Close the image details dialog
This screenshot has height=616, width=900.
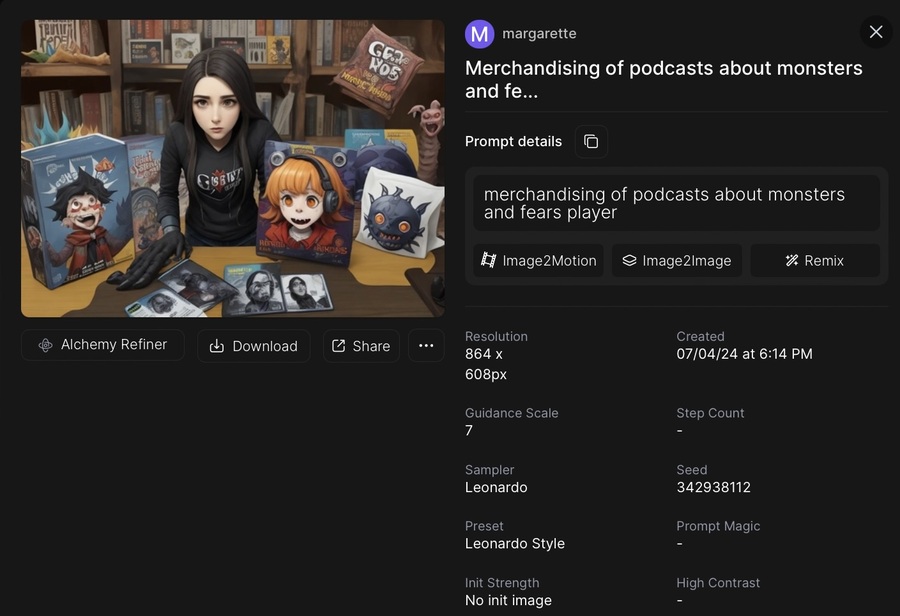[875, 32]
